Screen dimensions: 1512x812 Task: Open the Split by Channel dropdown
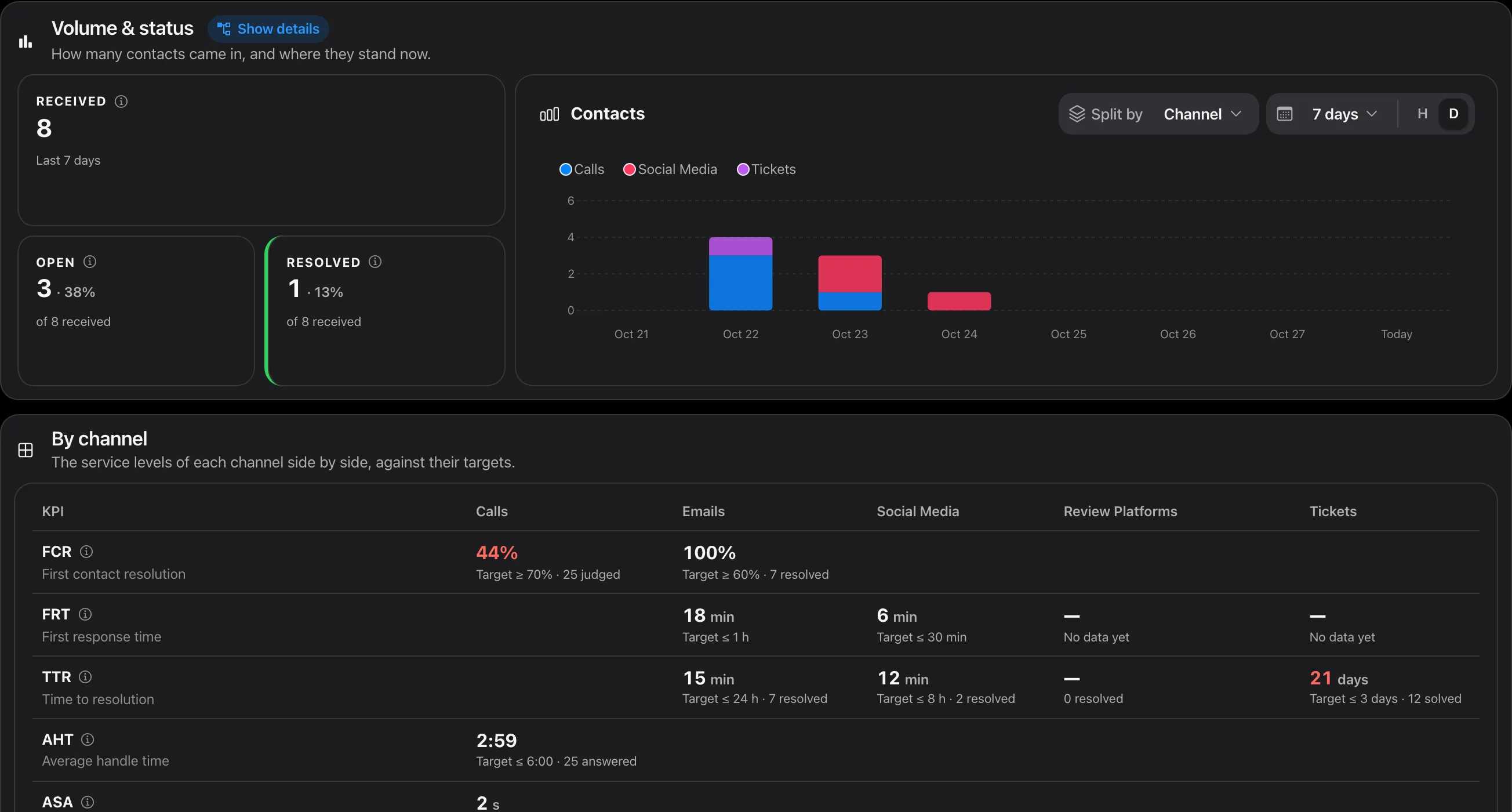pos(1159,114)
